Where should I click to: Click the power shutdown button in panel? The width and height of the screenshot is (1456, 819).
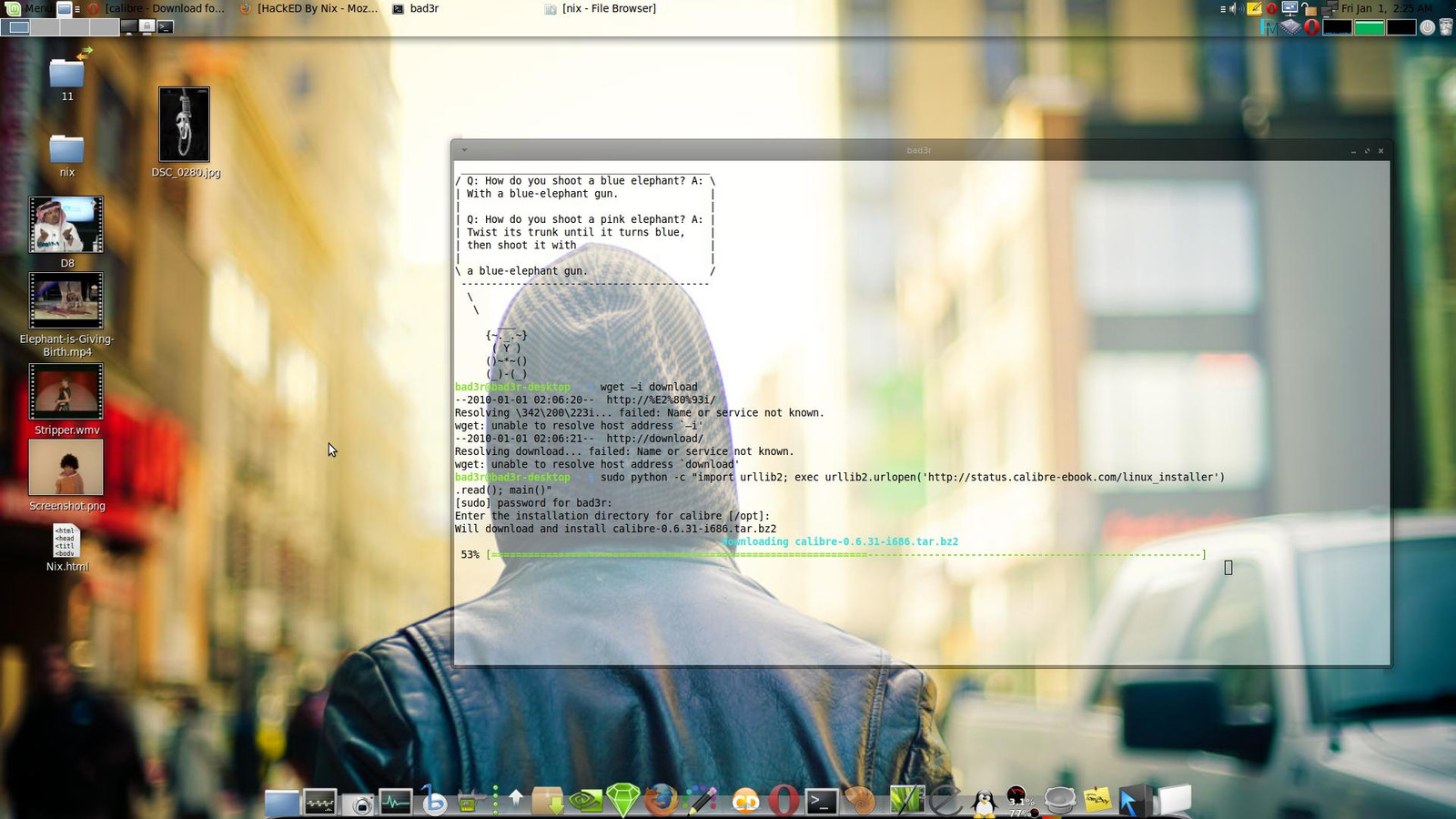pos(1428,27)
